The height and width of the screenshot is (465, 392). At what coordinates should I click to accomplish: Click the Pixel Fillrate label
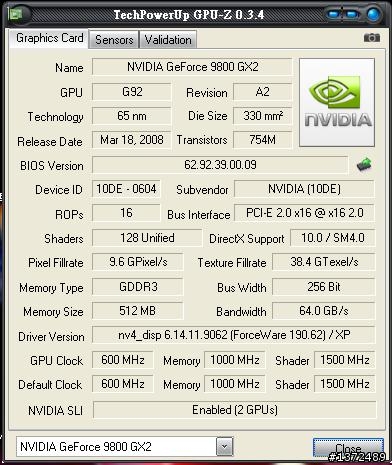56,263
